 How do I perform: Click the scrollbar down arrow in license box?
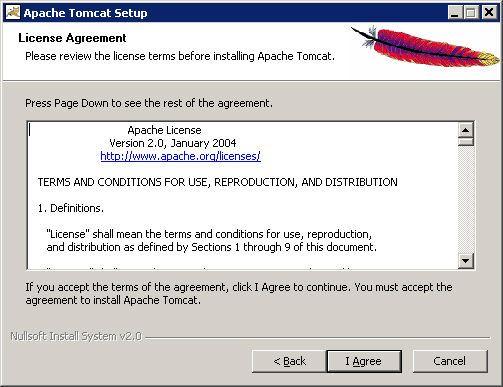click(466, 261)
